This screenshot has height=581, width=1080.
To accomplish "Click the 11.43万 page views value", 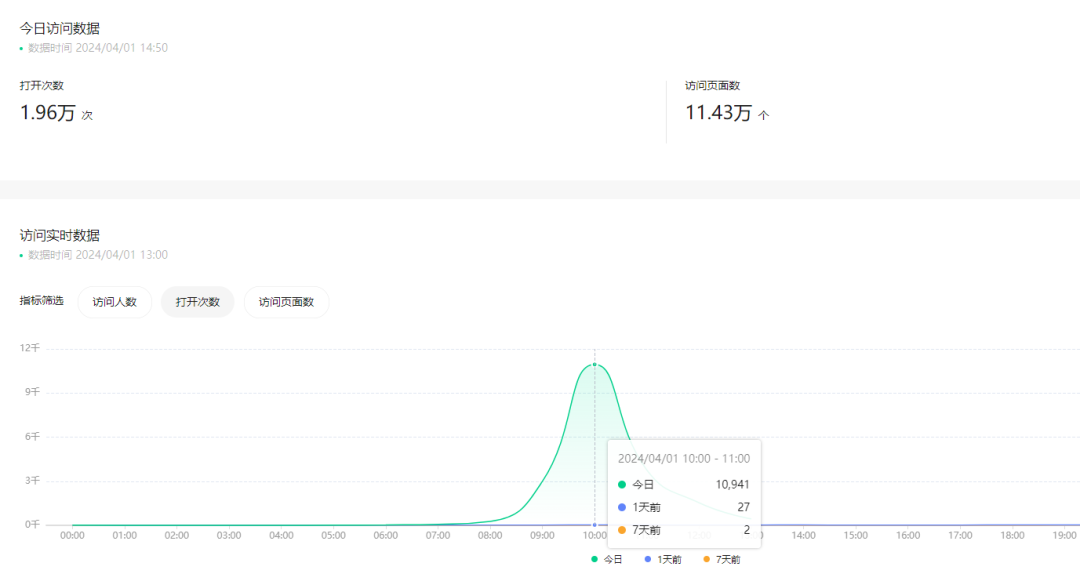I will click(x=718, y=112).
